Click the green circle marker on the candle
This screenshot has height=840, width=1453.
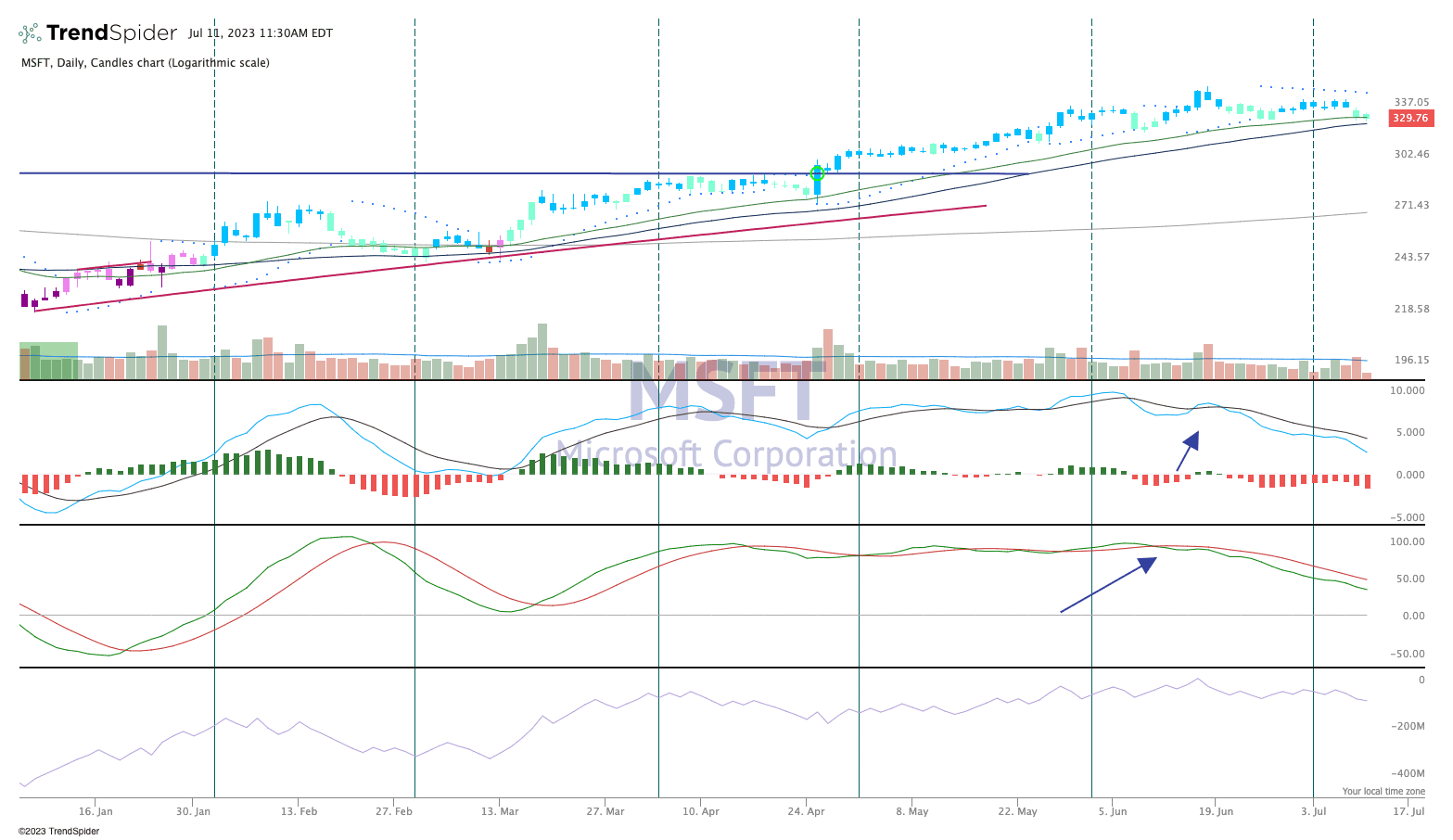point(817,173)
